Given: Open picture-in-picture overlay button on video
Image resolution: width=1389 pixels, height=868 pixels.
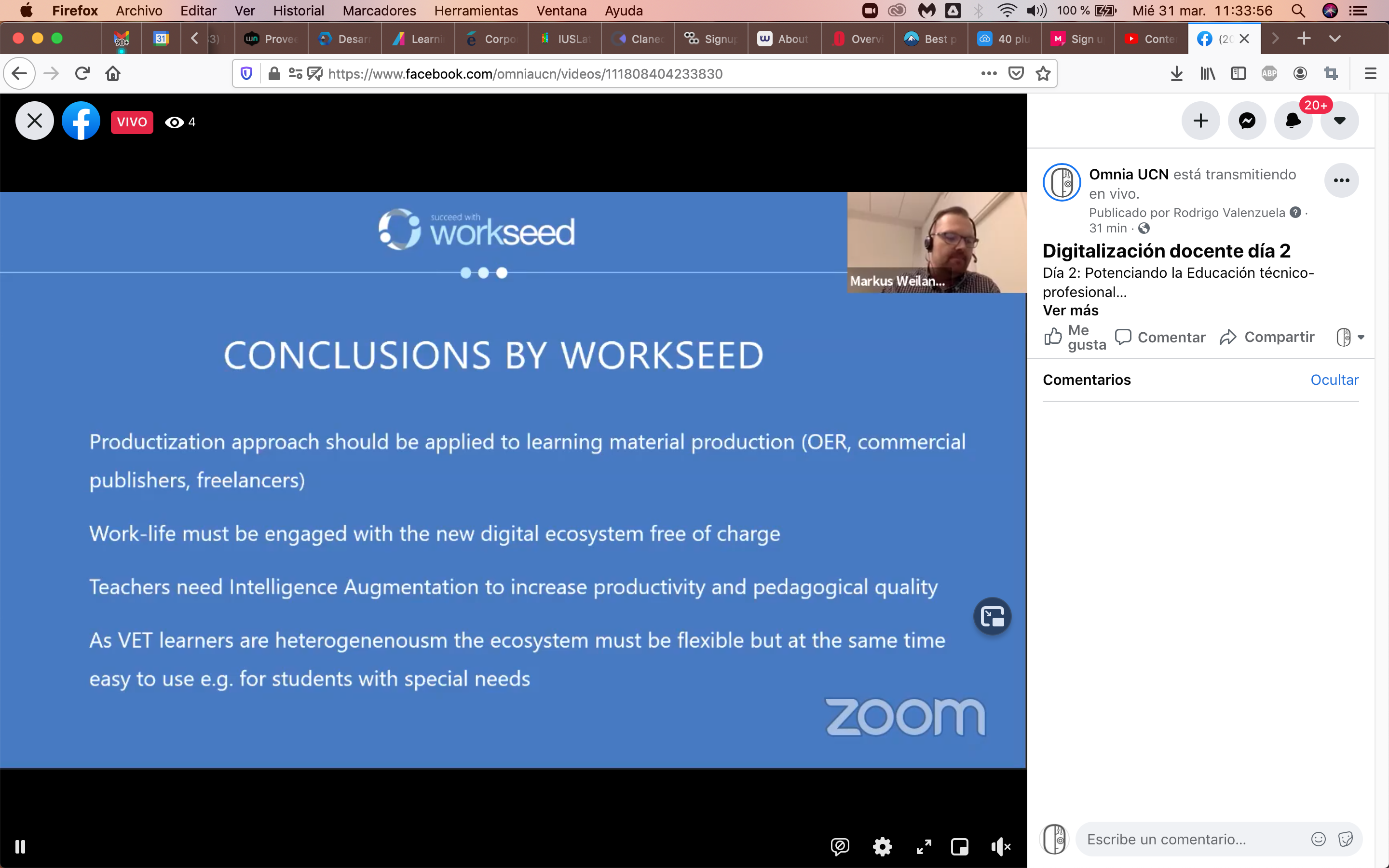Looking at the screenshot, I should coord(993,617).
